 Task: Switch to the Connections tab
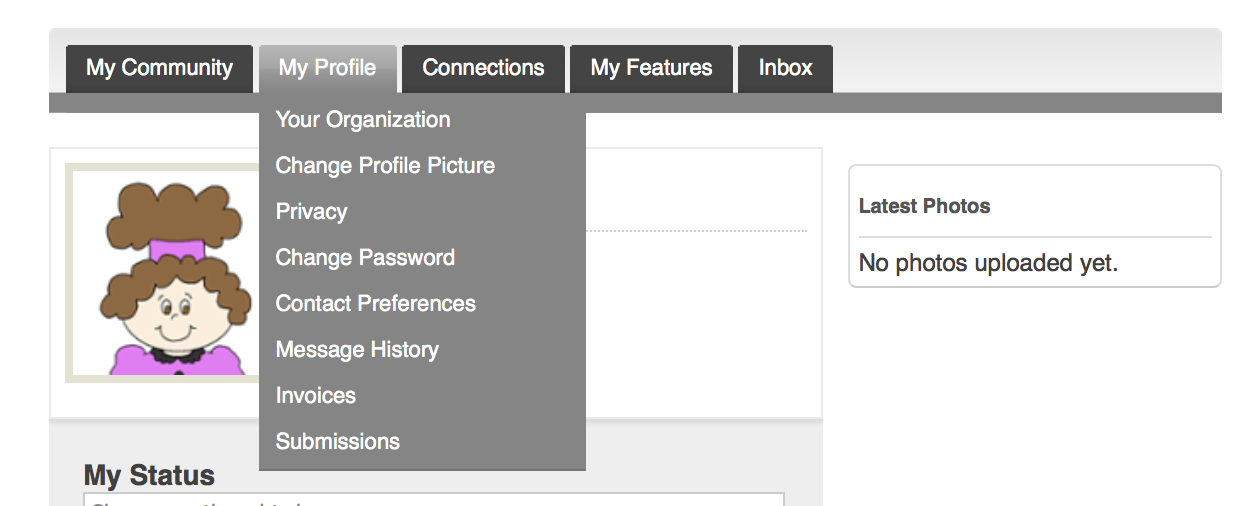483,68
